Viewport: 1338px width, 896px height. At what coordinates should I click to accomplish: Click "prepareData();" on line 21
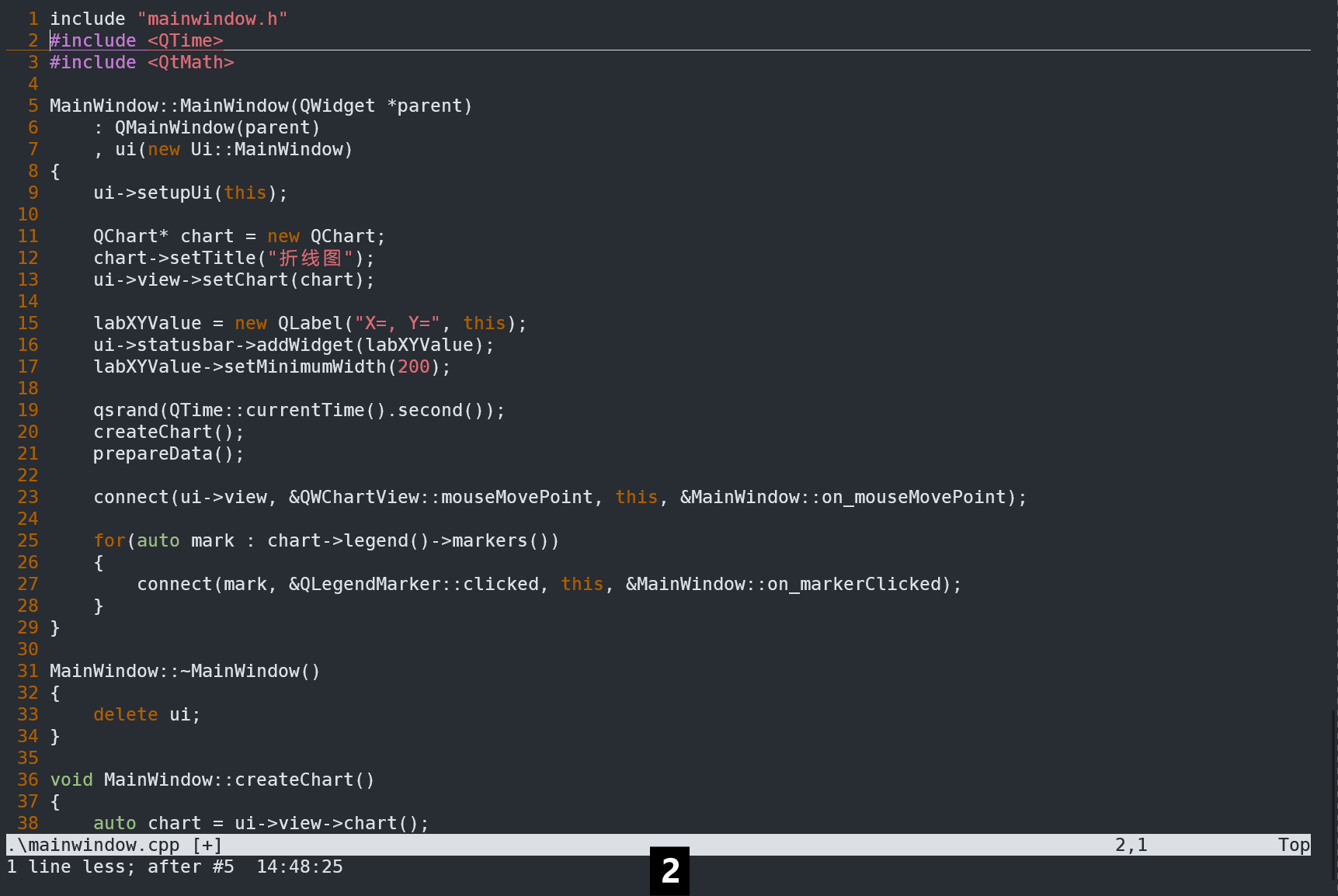click(x=169, y=453)
